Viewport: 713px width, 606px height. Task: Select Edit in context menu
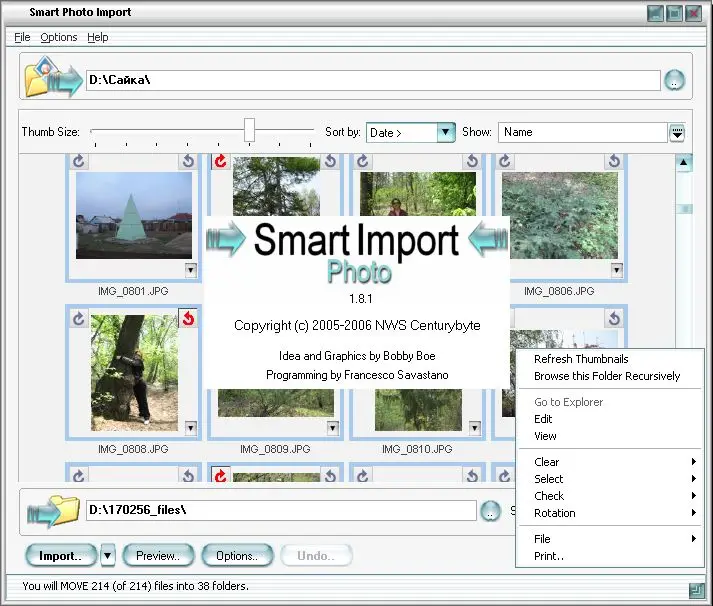tap(609, 419)
